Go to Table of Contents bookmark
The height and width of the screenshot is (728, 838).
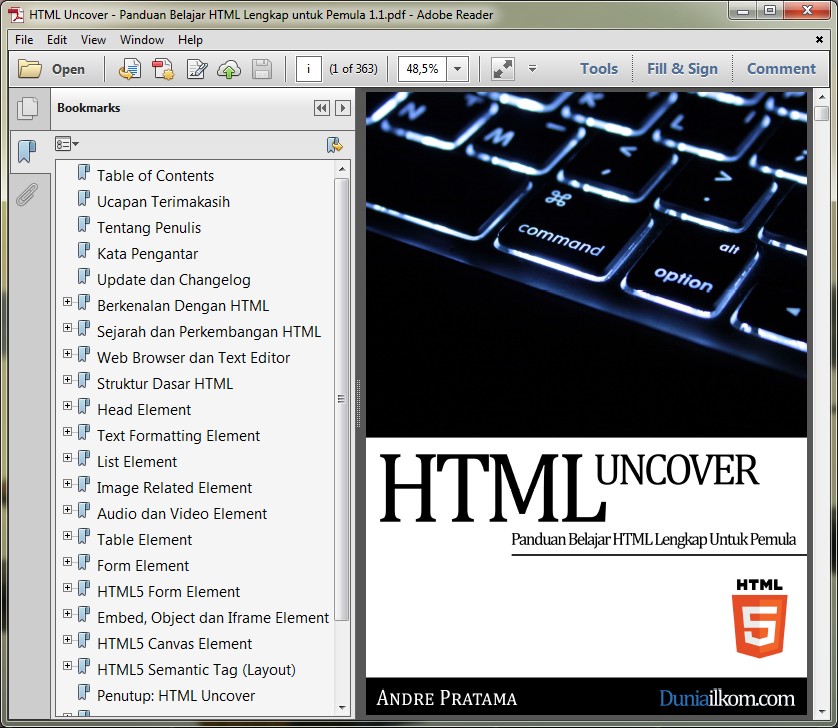tap(156, 176)
